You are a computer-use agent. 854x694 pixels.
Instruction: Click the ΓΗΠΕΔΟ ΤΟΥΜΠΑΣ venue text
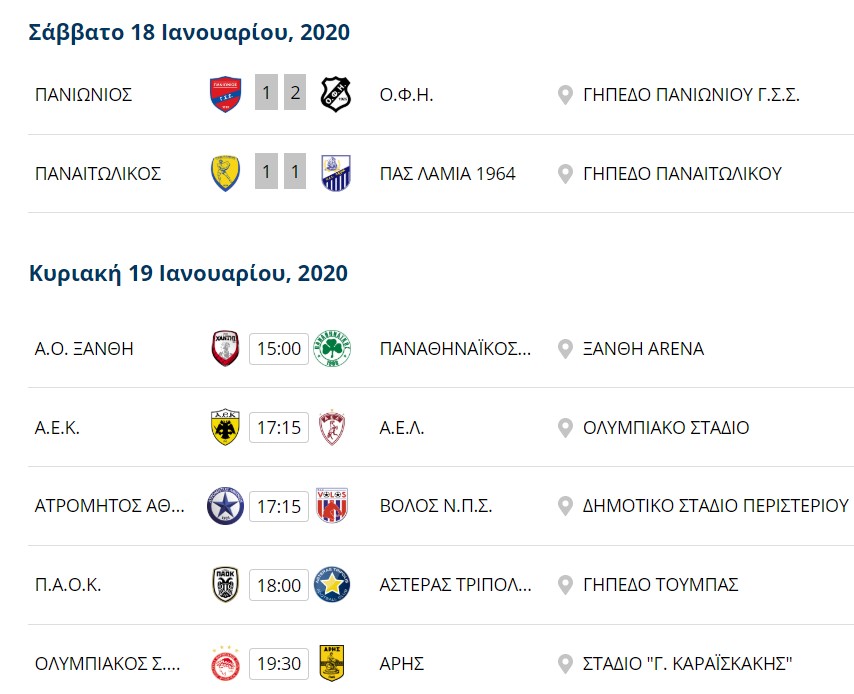(661, 585)
